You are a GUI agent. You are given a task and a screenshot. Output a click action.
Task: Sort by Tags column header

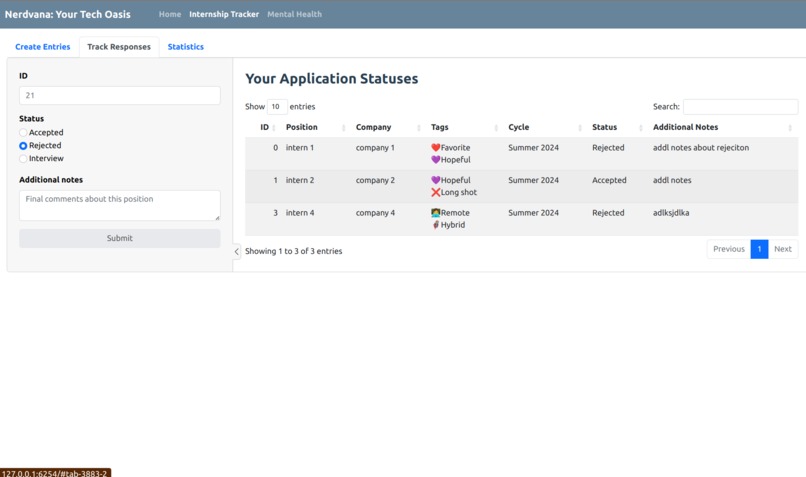pos(439,127)
